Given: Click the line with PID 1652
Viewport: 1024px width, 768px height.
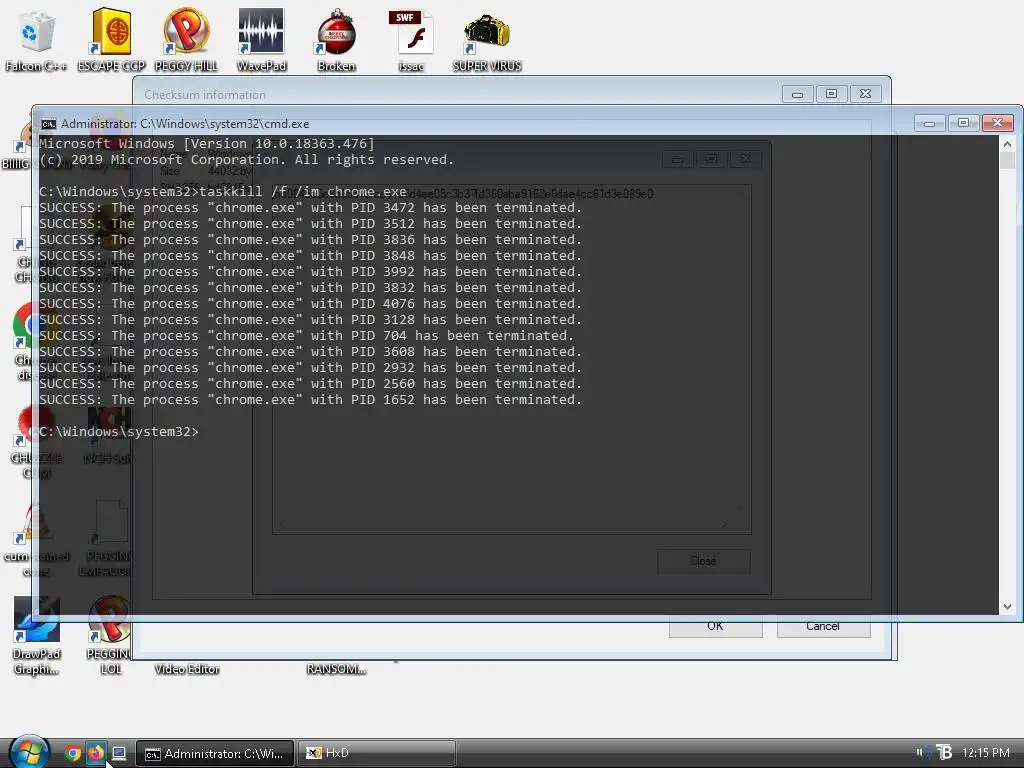Looking at the screenshot, I should (310, 400).
